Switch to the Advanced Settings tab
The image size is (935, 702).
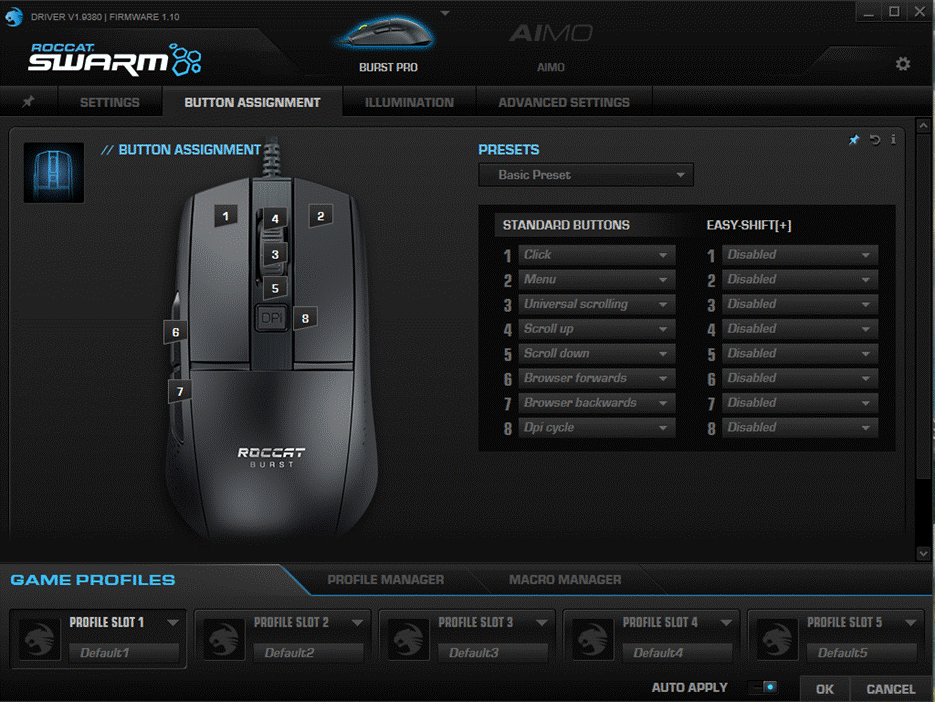(564, 102)
